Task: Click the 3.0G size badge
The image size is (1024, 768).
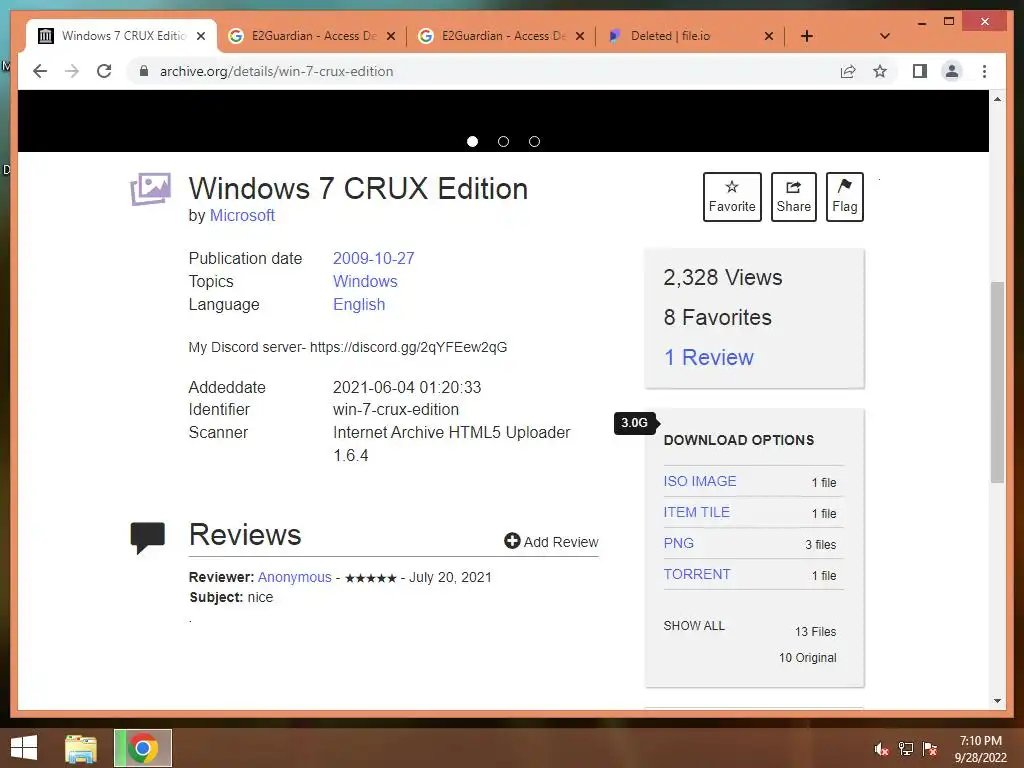Action: (x=635, y=423)
